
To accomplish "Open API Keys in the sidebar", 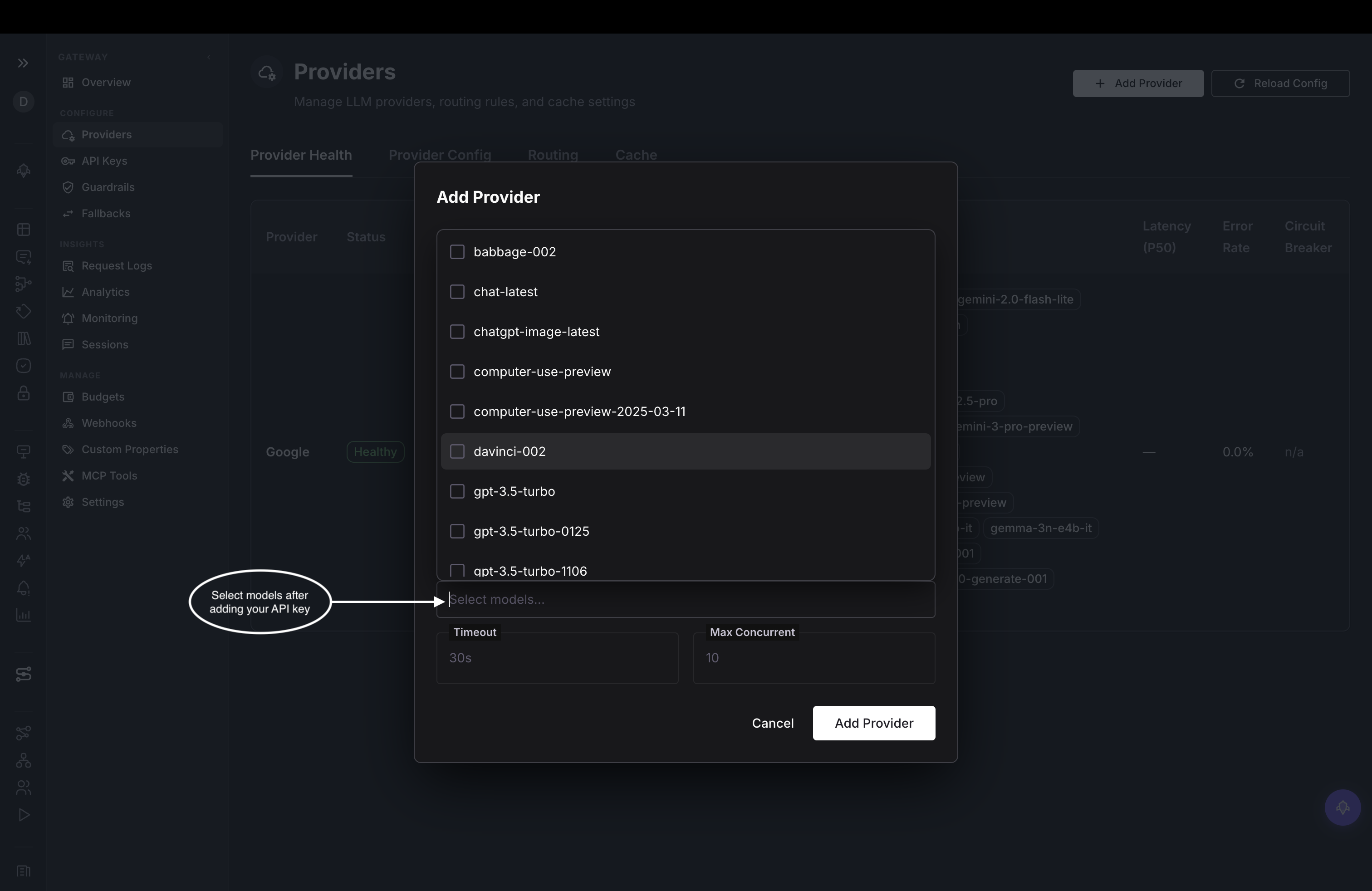I will point(137,161).
